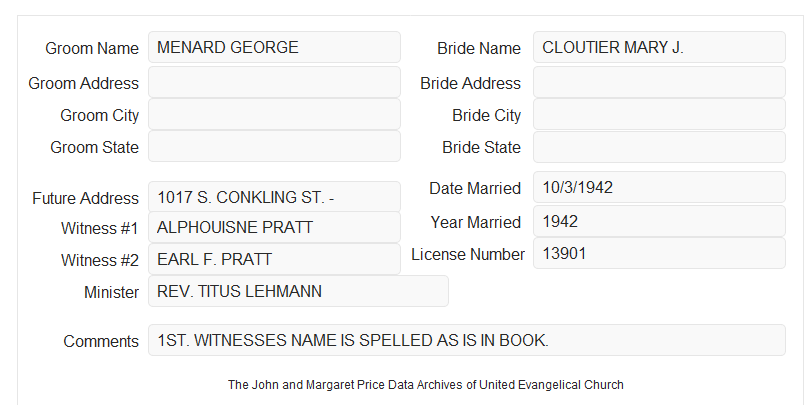Click the Future Address field with 1017 S. CONKLING
The image size is (805, 405).
[x=274, y=197]
